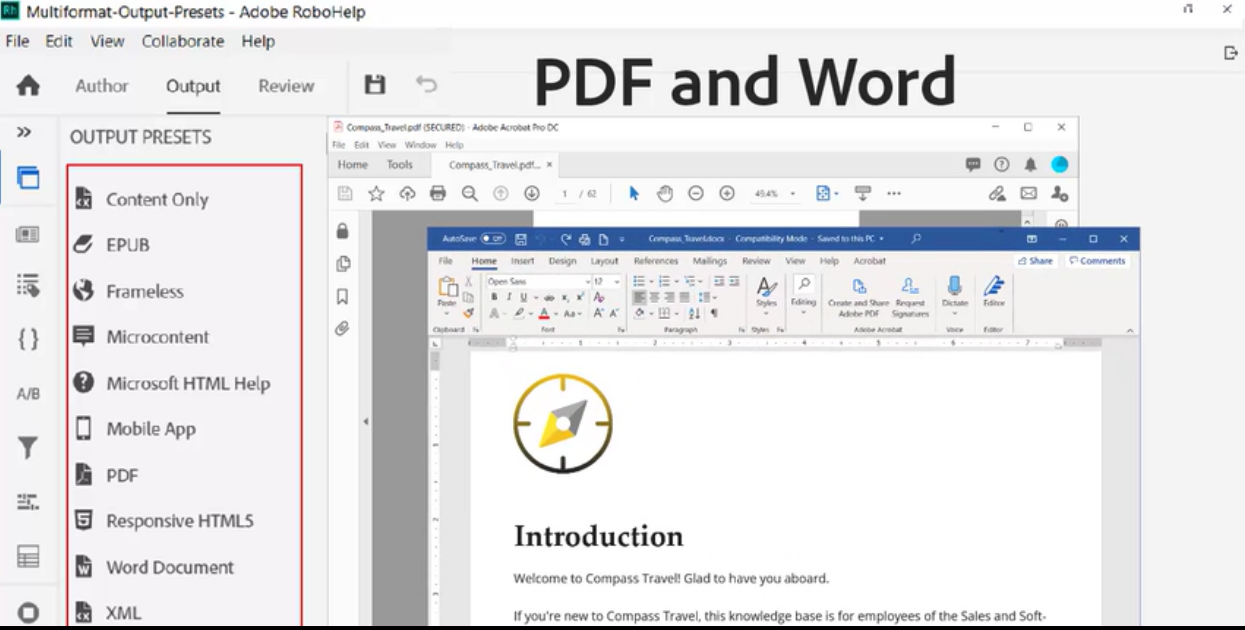
Task: Go to RoboHelp home screen icon
Action: [x=28, y=86]
